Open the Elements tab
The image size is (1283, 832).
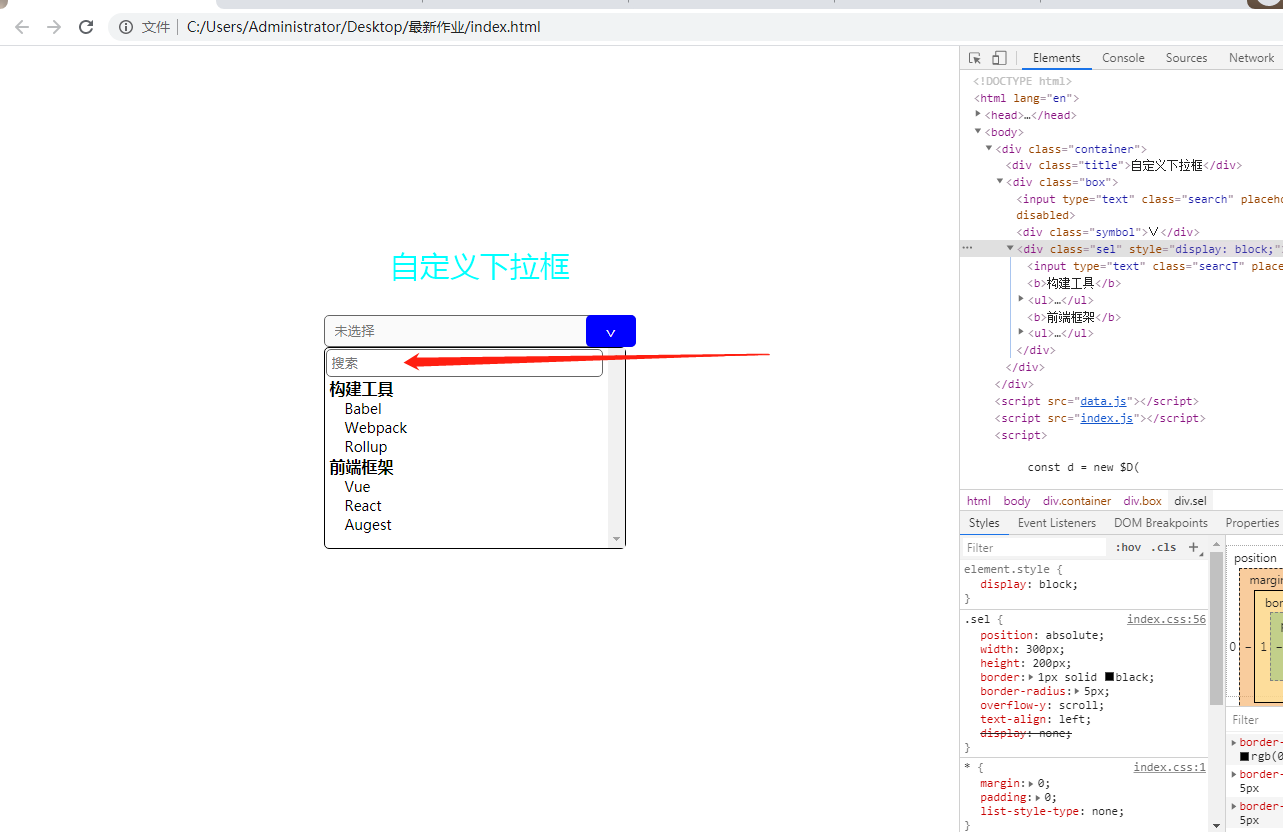pyautogui.click(x=1056, y=58)
